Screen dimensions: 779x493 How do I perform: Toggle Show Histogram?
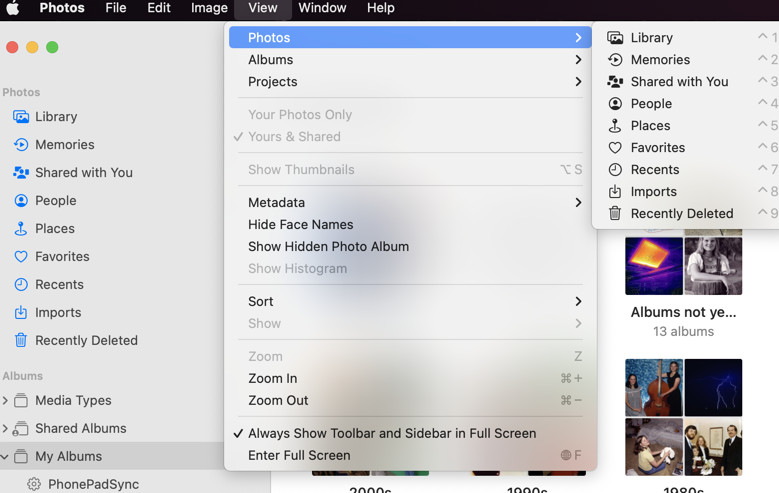click(410, 268)
